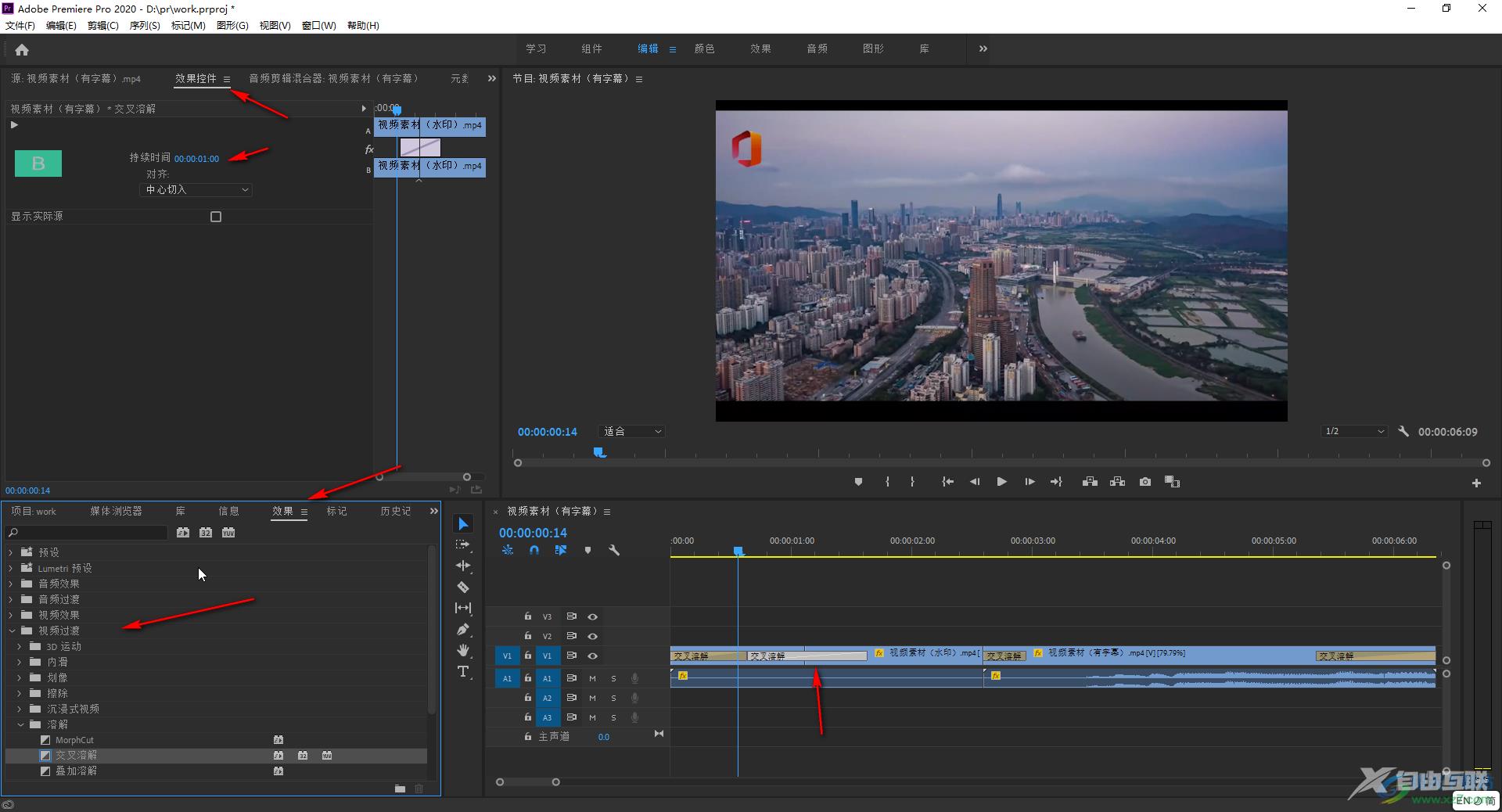1502x812 pixels.
Task: Expand the 视频效果 folder
Action: tap(11, 615)
